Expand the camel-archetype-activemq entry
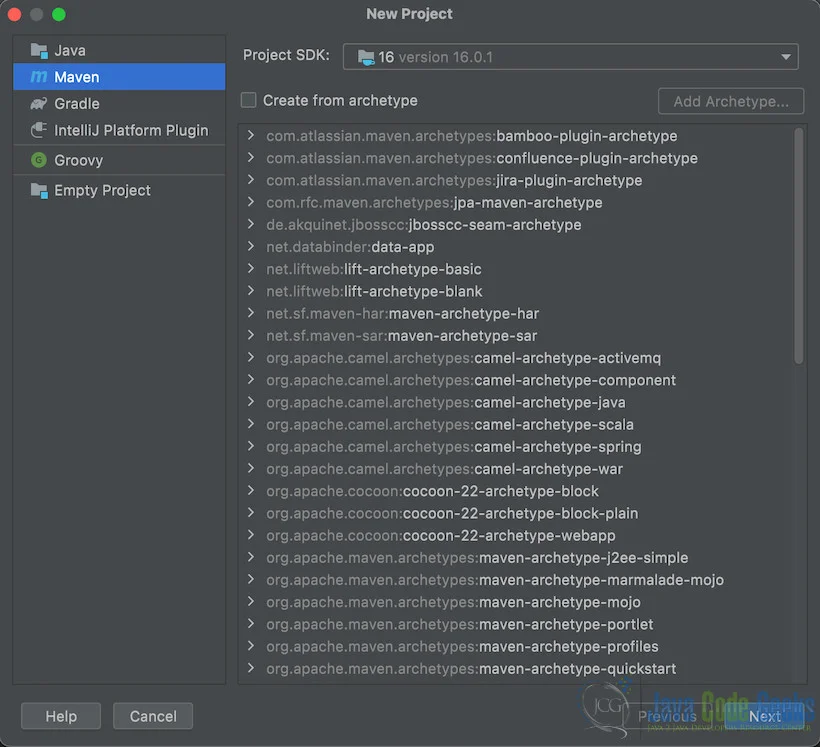This screenshot has width=820, height=747. click(251, 357)
